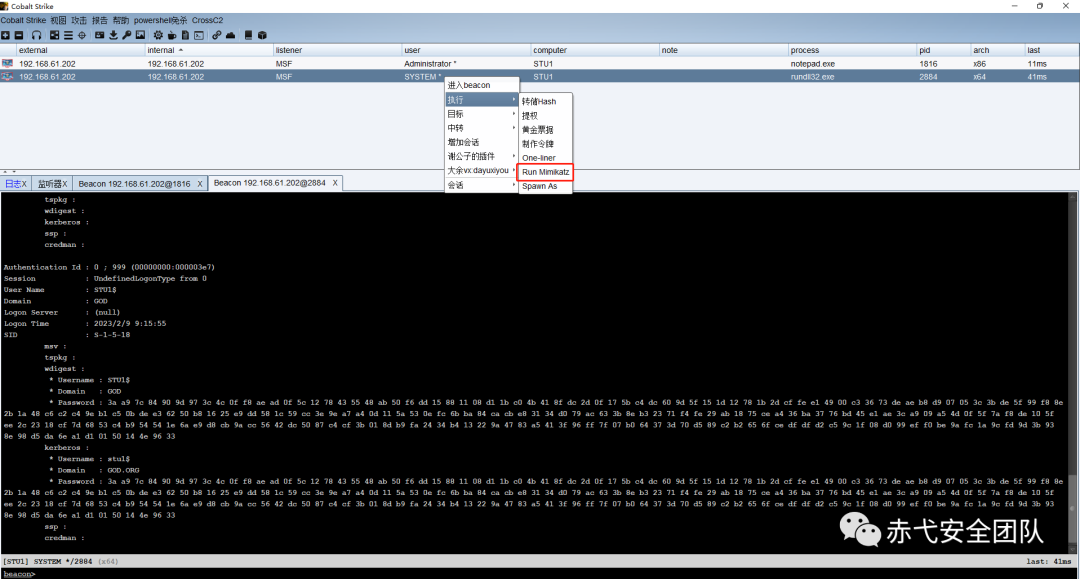The image size is (1080, 579).
Task: Click the Java applet coffee cup icon
Action: pos(172,35)
